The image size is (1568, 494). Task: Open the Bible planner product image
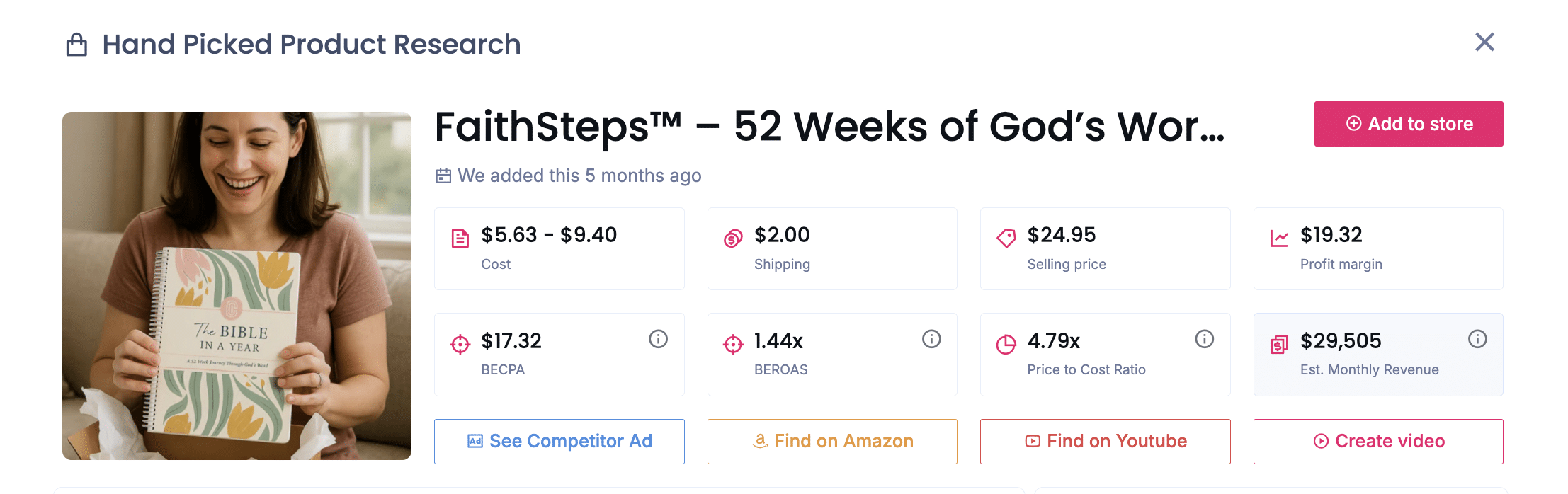click(x=237, y=286)
